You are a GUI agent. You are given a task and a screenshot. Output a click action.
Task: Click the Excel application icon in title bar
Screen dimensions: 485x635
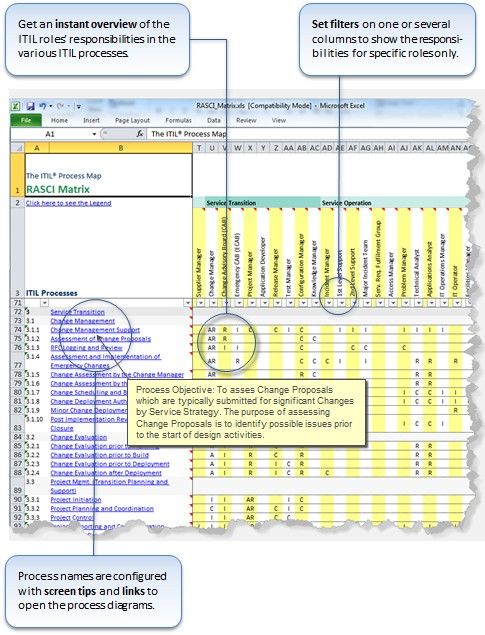click(x=15, y=107)
